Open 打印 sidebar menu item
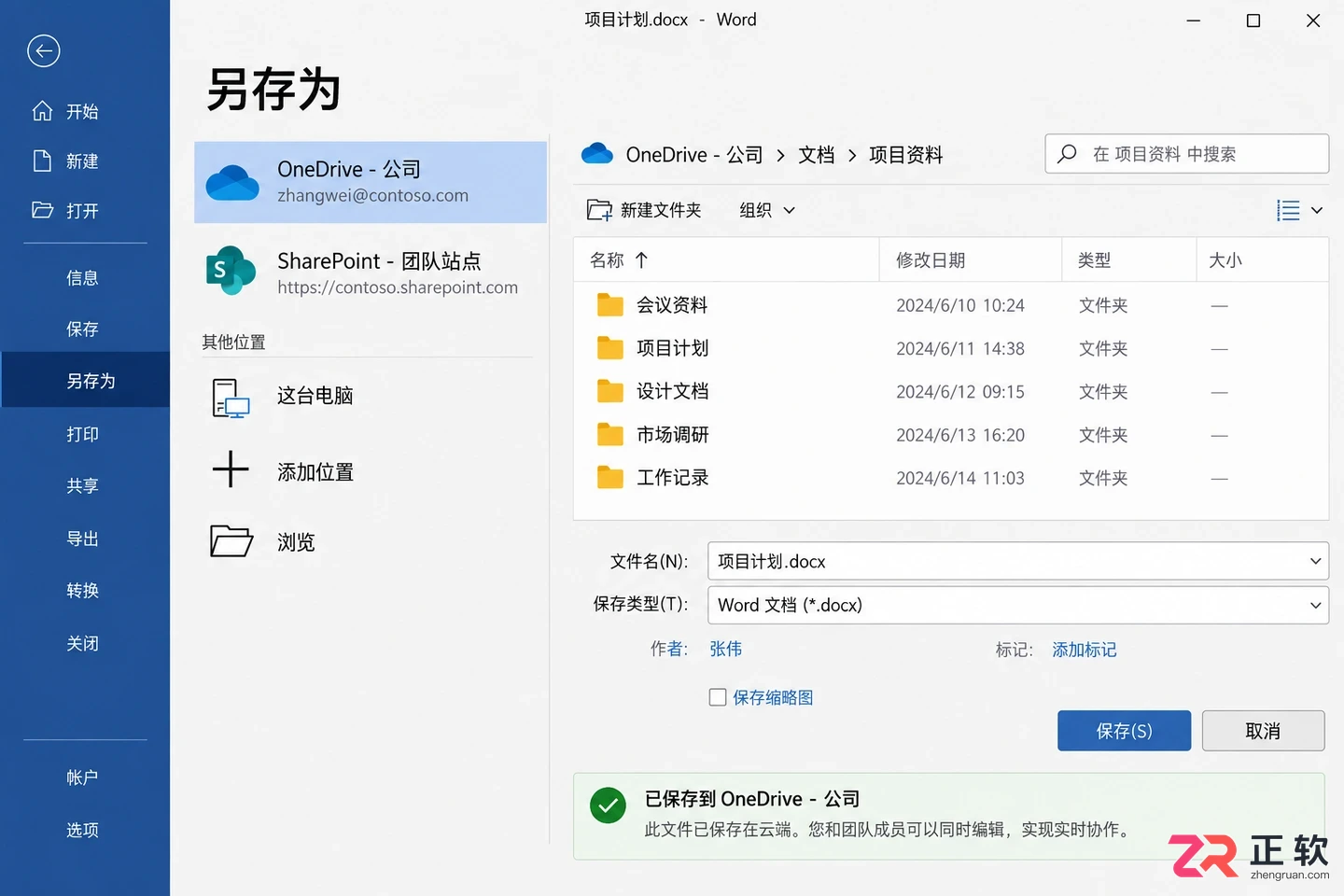This screenshot has width=1344, height=896. click(x=82, y=434)
